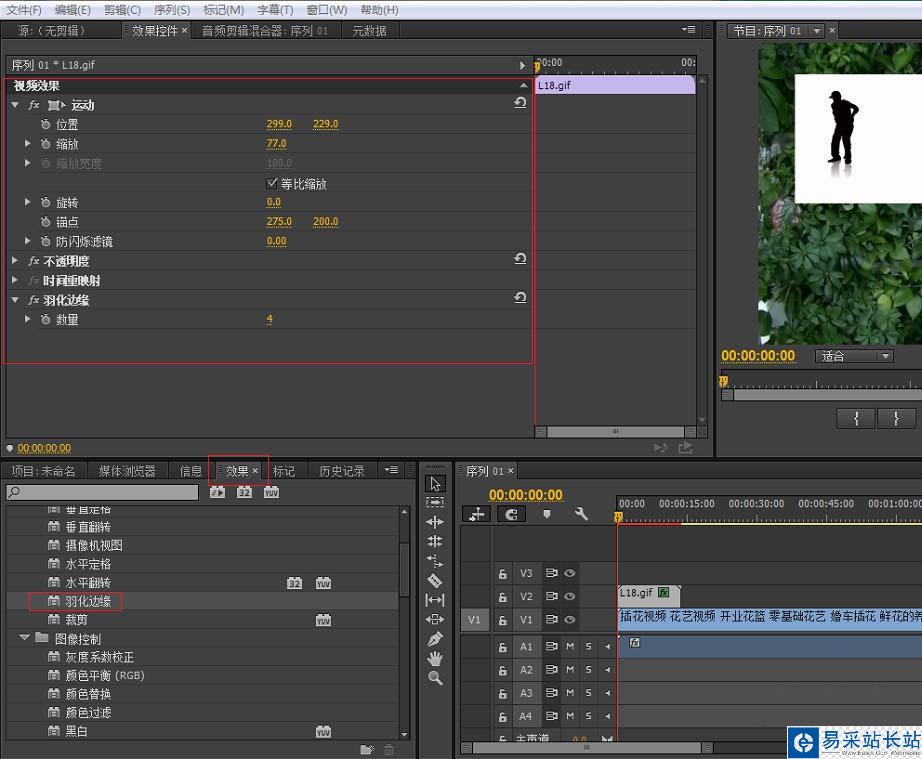Filter effects by 32-bit color icon

coord(245,492)
